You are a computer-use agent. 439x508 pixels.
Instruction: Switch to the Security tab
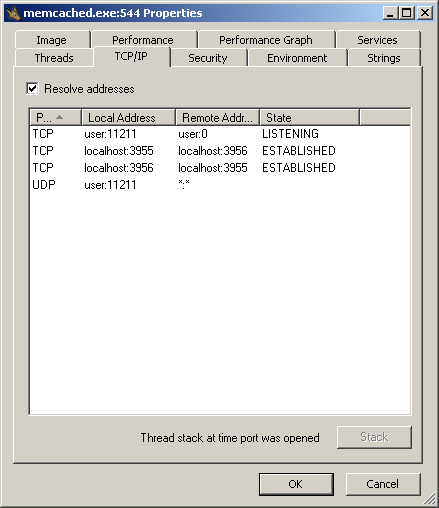208,58
